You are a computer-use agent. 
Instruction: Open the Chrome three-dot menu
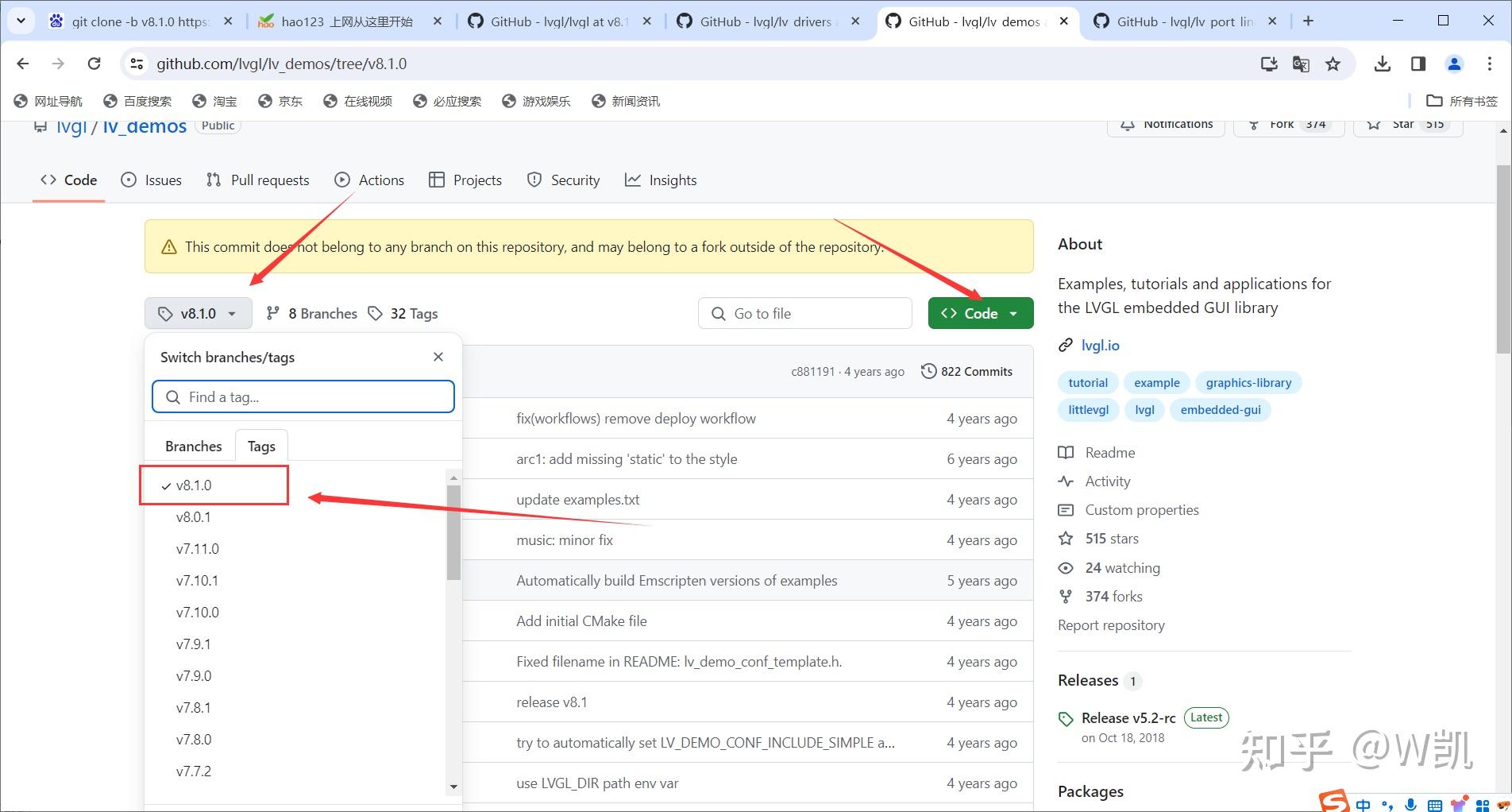pos(1489,64)
